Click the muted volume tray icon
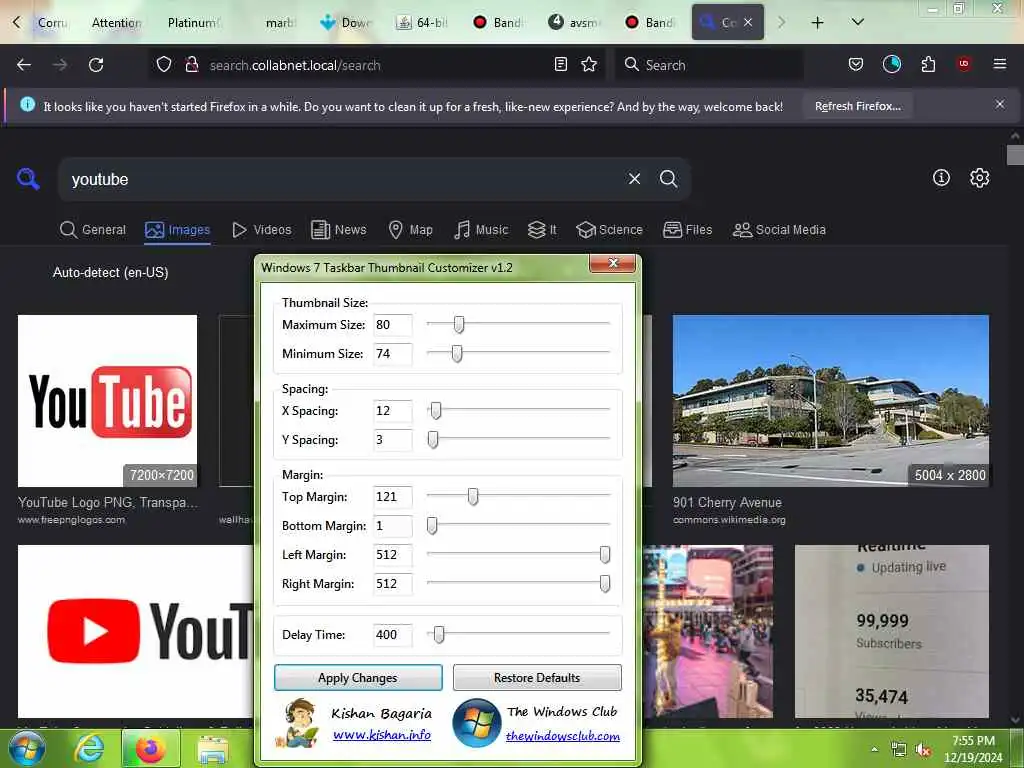Image resolution: width=1024 pixels, height=768 pixels. (x=923, y=750)
